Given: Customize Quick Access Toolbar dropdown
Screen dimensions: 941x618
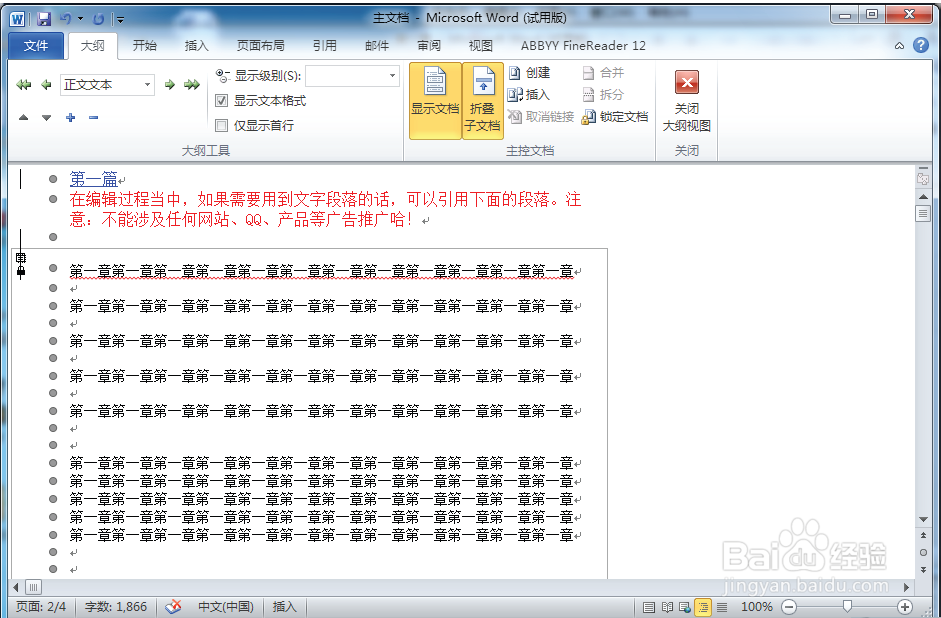Looking at the screenshot, I should click(x=121, y=20).
